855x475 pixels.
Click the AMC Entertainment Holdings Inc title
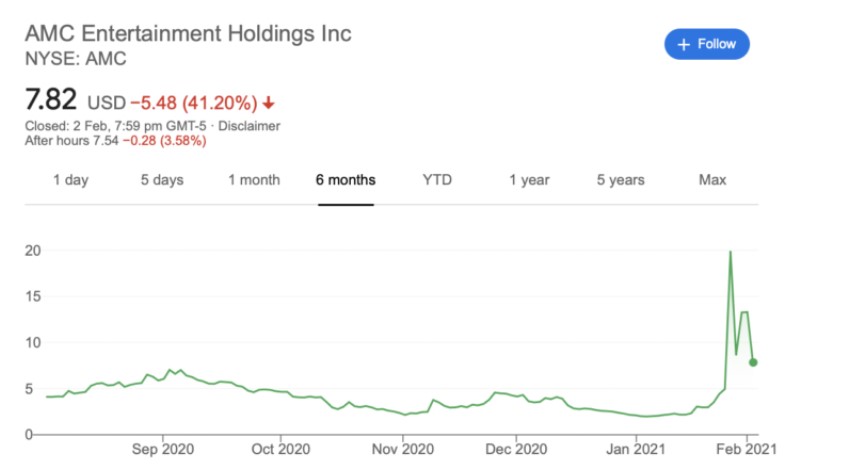(x=188, y=33)
